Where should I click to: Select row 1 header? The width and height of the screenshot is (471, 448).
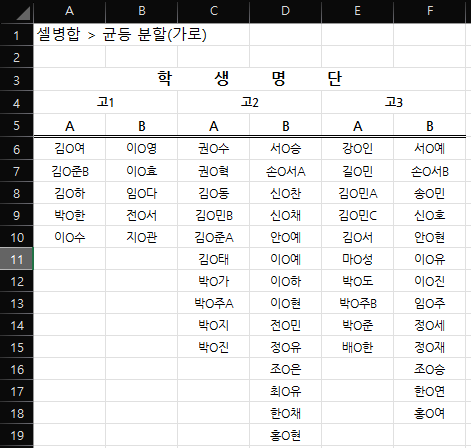17,35
